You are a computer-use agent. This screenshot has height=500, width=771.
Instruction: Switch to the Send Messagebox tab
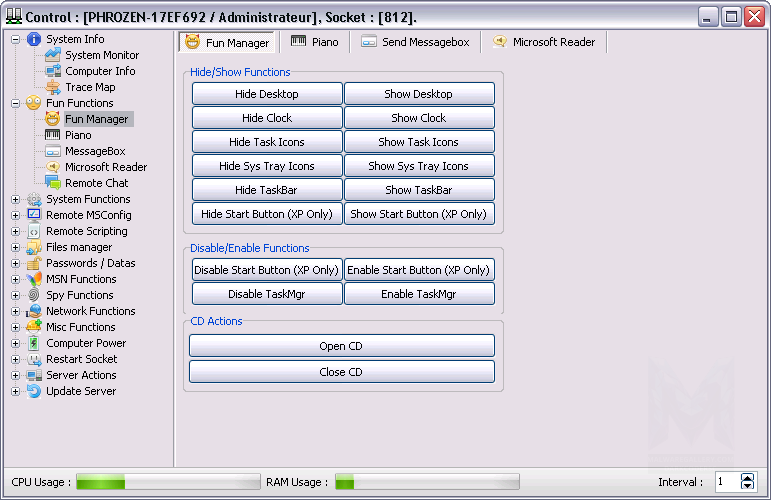coord(413,42)
